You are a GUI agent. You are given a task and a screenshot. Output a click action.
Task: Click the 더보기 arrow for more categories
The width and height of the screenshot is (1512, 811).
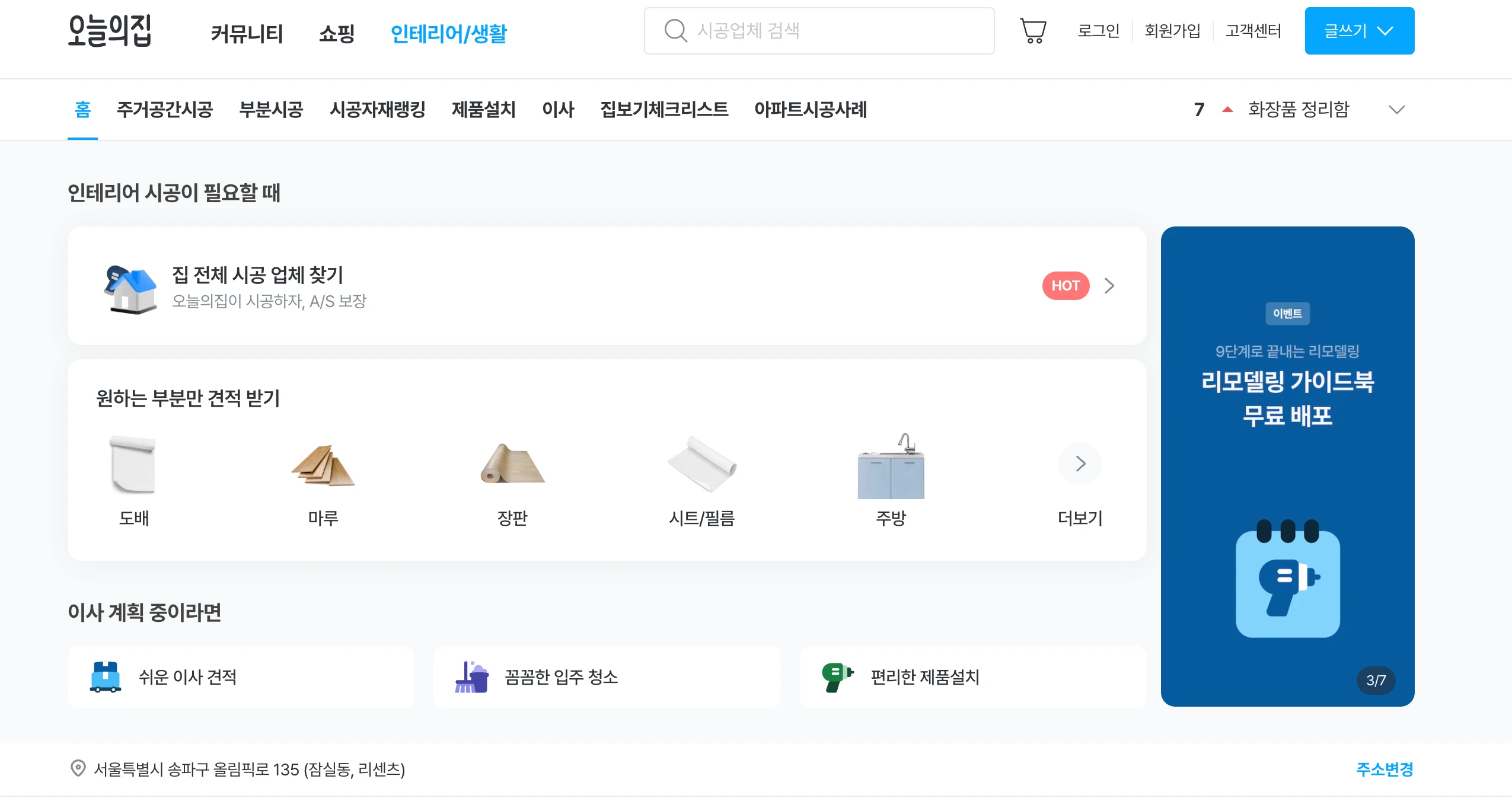[x=1080, y=464]
